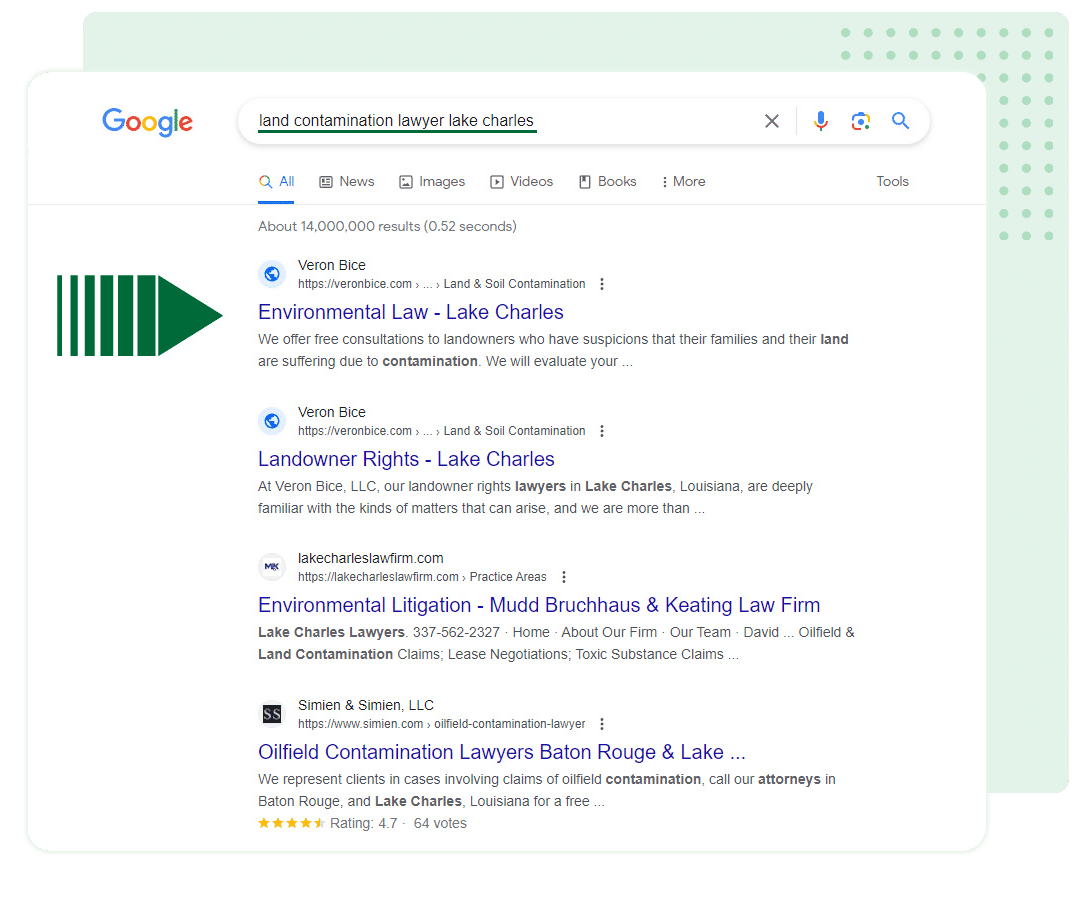Open Environmental Law - Lake Charles link
Viewport: 1080px width, 900px height.
411,313
